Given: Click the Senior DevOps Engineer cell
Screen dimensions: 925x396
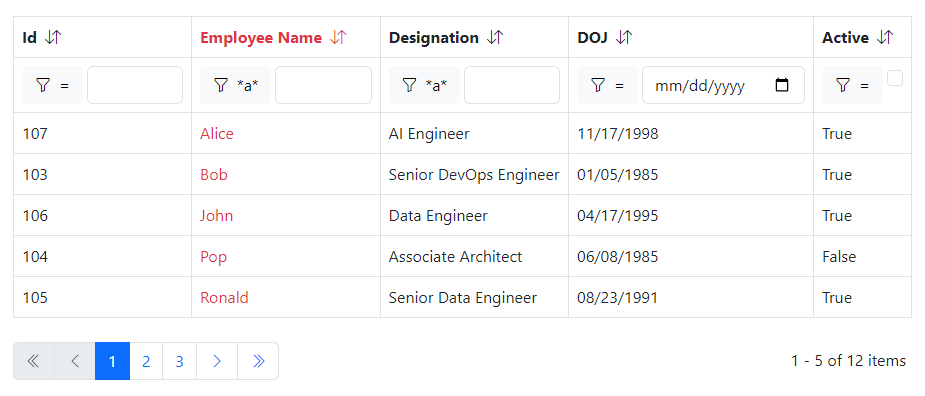Looking at the screenshot, I should [x=474, y=175].
